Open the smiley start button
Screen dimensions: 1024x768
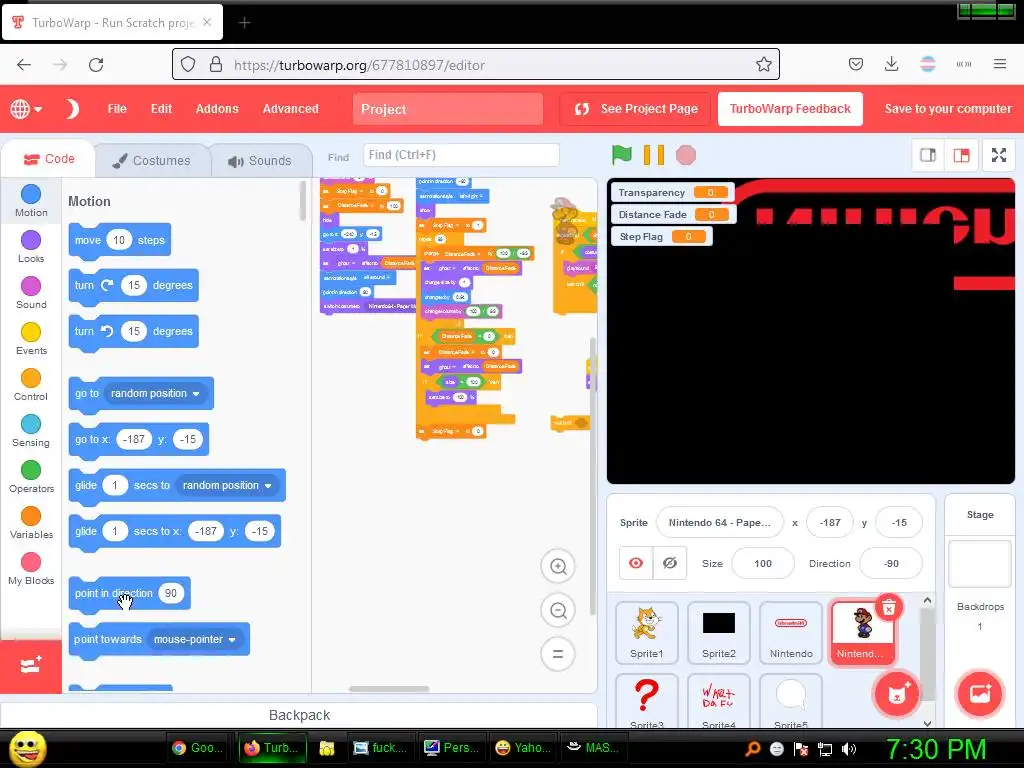click(x=28, y=748)
